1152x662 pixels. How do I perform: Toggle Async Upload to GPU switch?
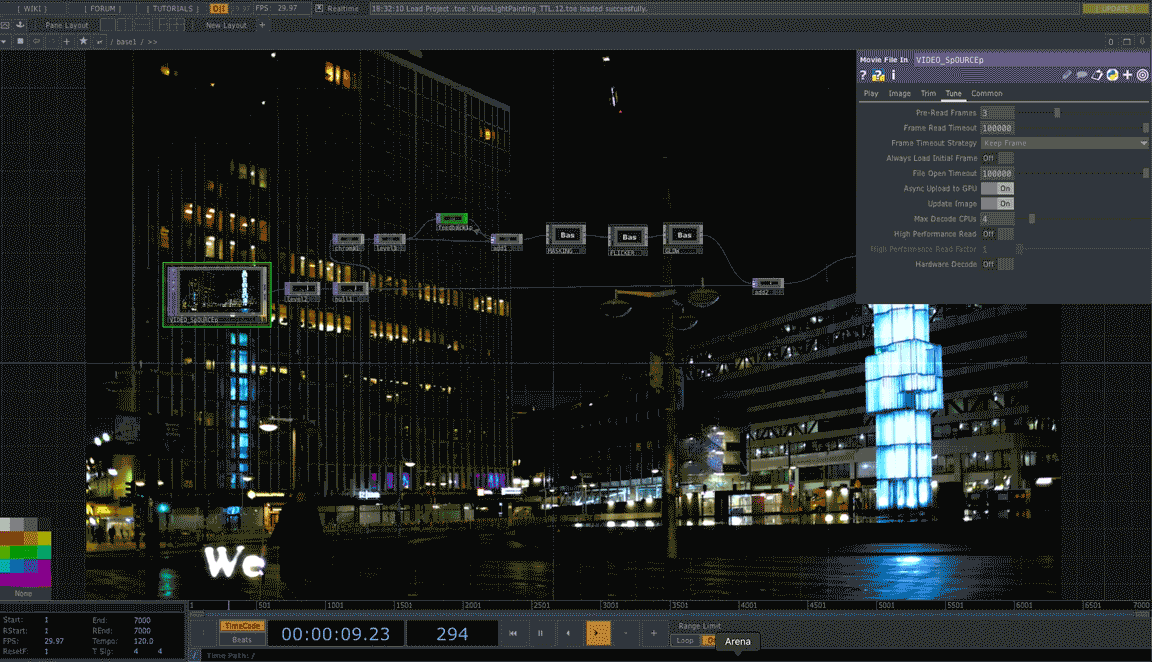997,188
